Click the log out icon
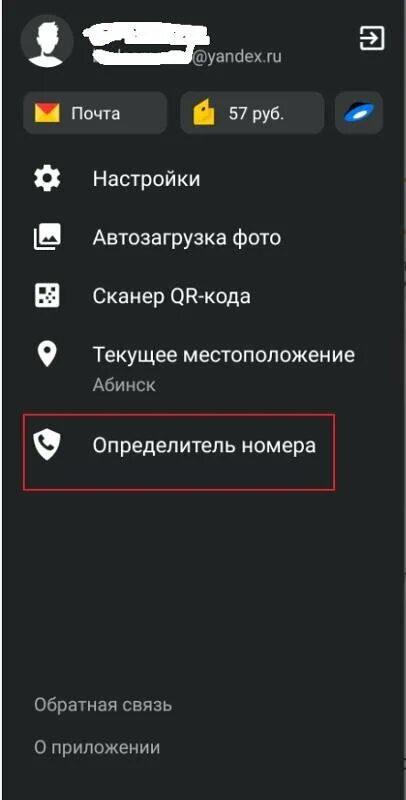This screenshot has height=800, width=406. point(372,38)
